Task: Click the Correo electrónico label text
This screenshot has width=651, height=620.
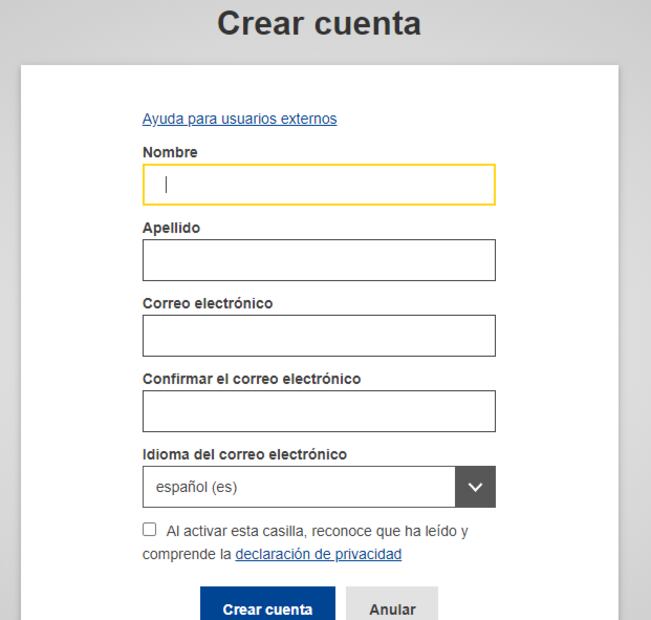Action: [208, 303]
